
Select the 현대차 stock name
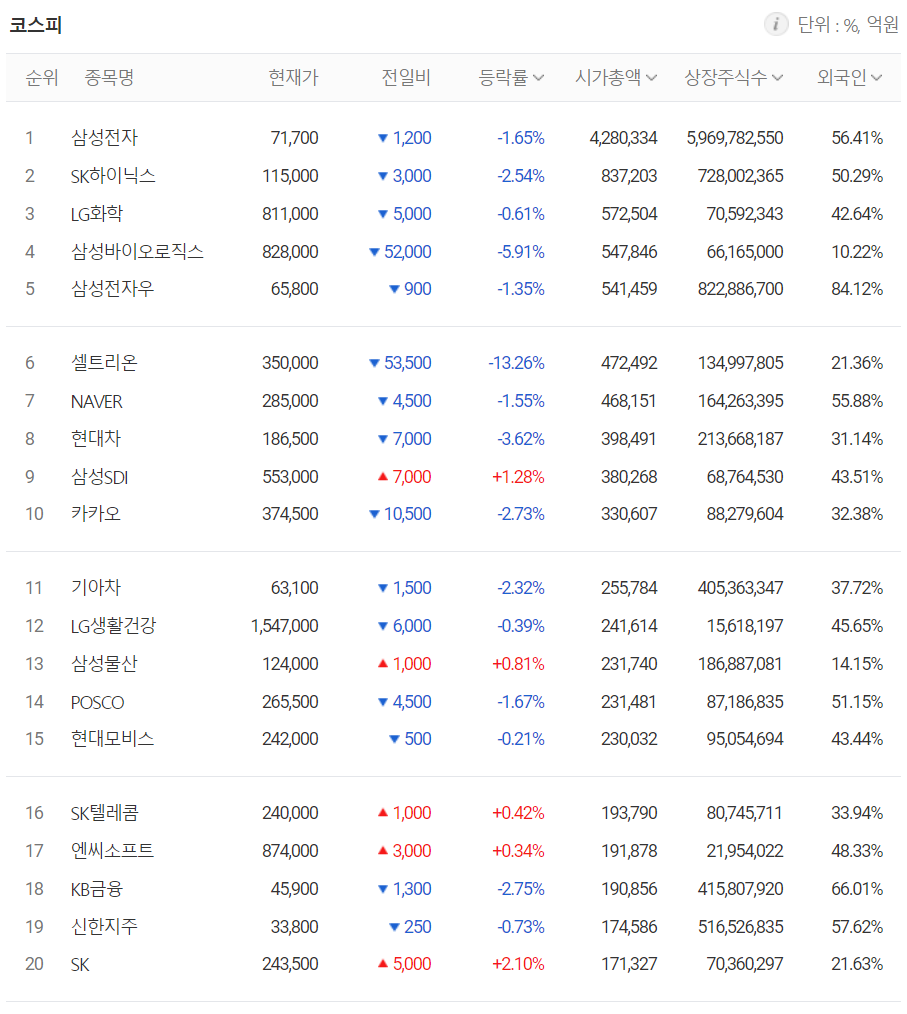point(96,439)
